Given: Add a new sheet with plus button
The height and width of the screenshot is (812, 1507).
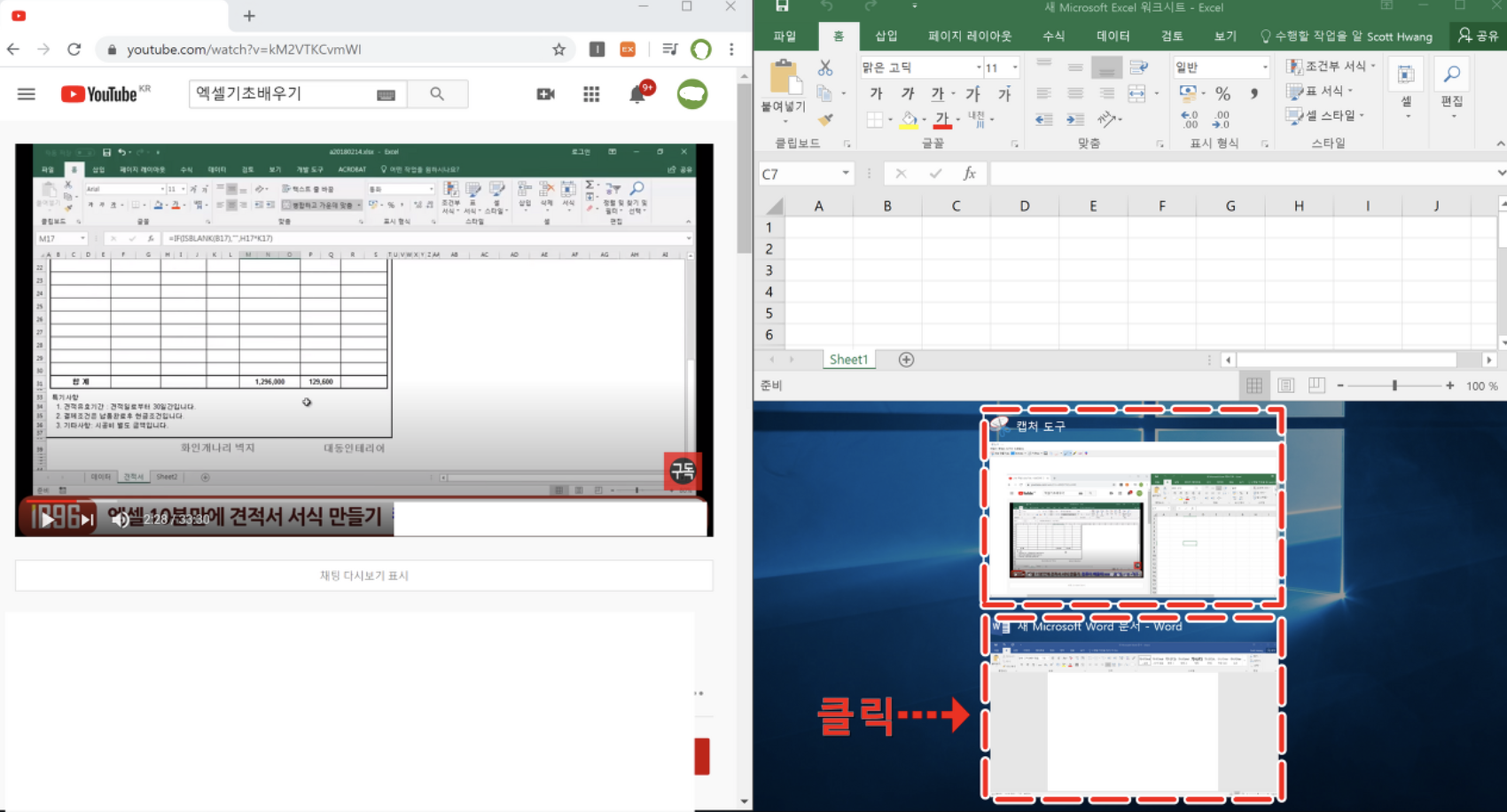Looking at the screenshot, I should tap(906, 359).
